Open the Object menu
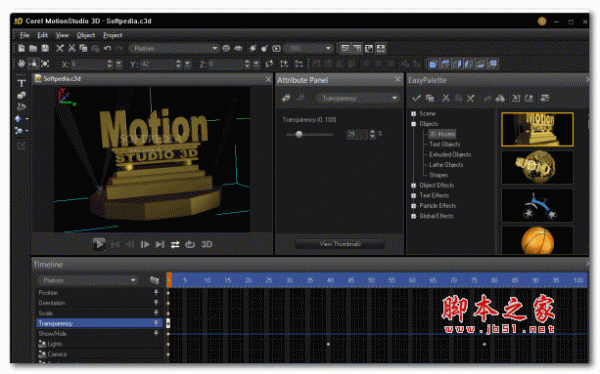The image size is (600, 374). coord(86,35)
